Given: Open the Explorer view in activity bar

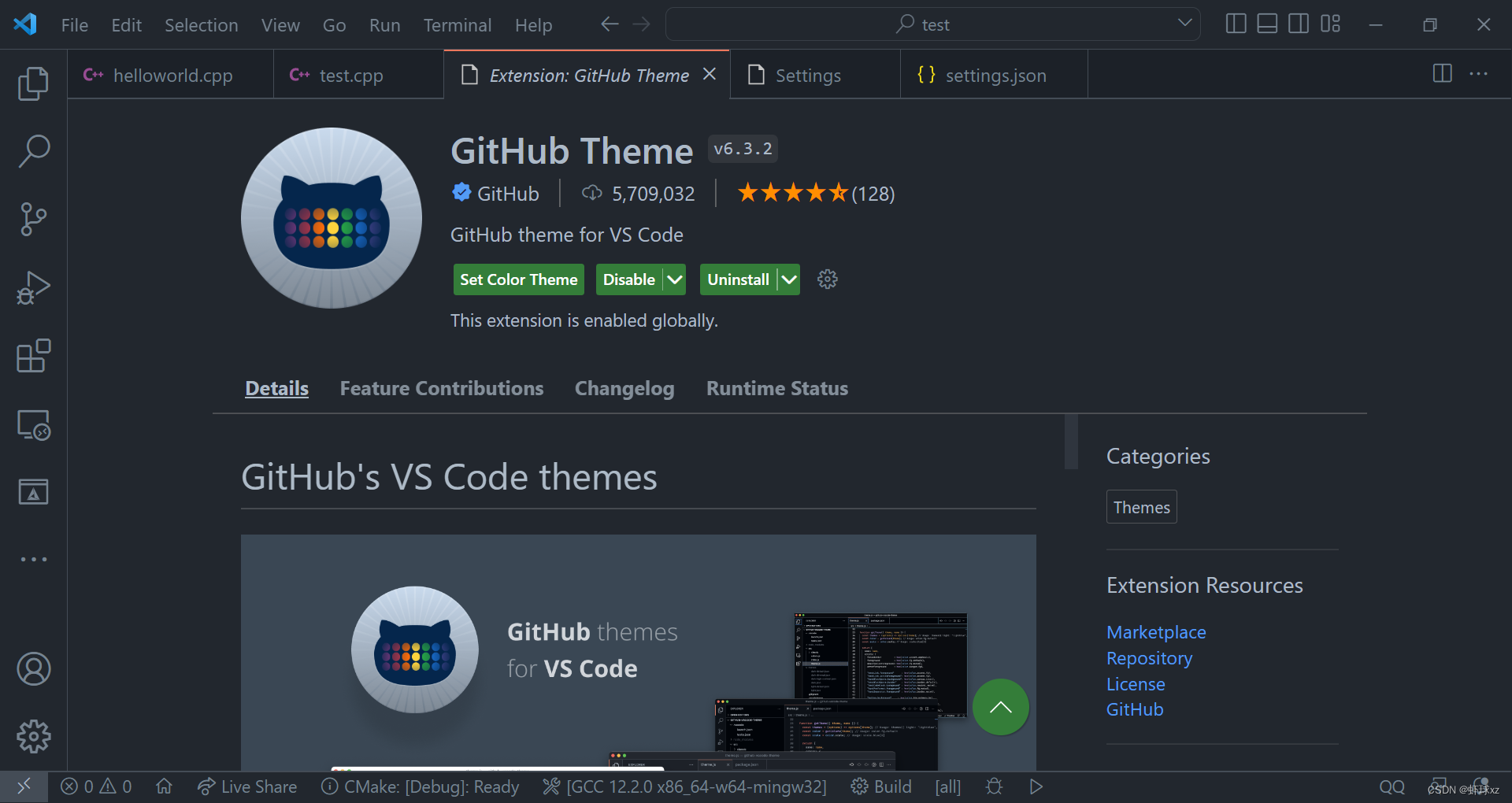Looking at the screenshot, I should point(33,83).
